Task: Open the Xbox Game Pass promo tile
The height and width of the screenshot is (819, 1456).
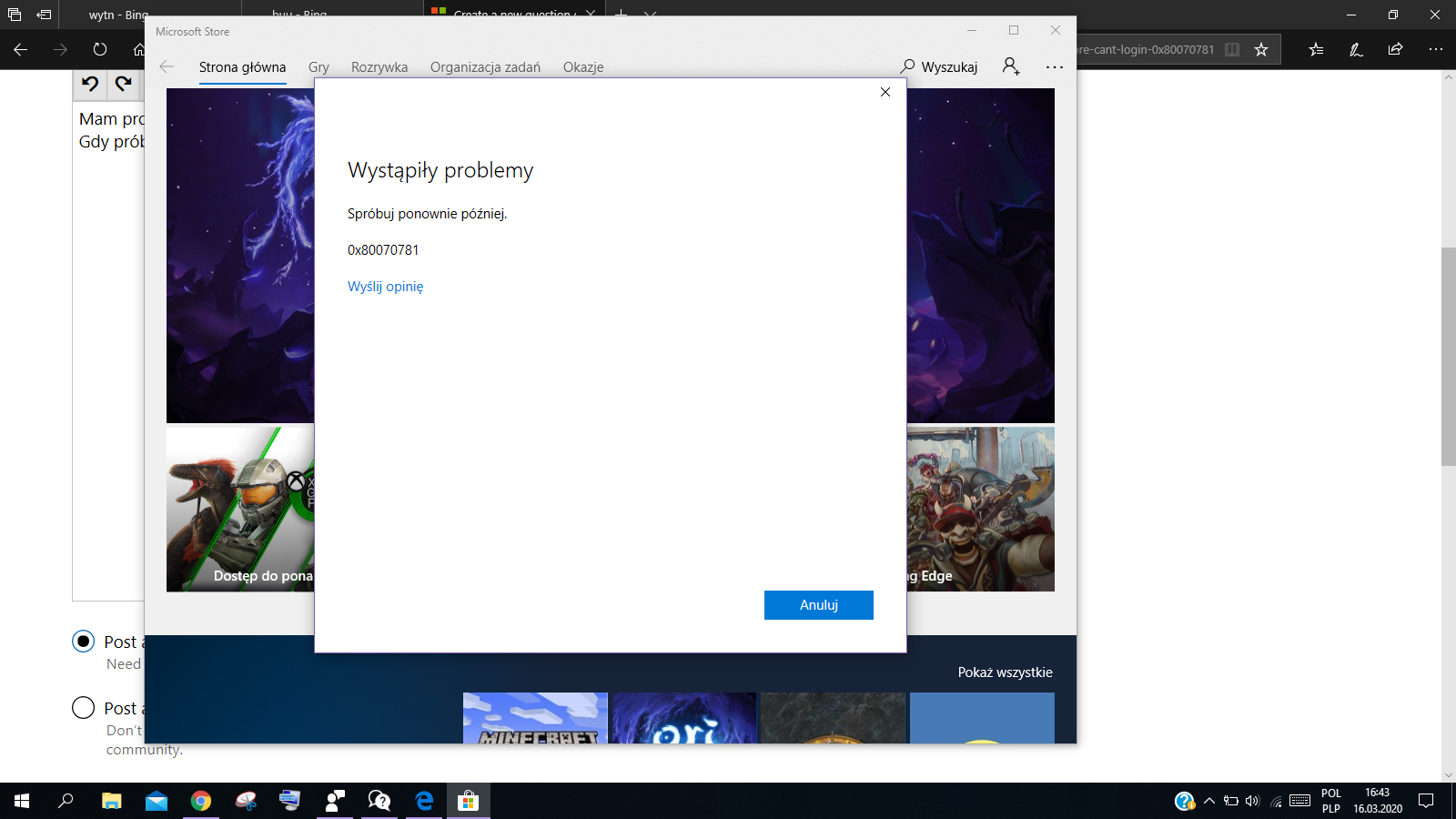Action: (x=240, y=510)
